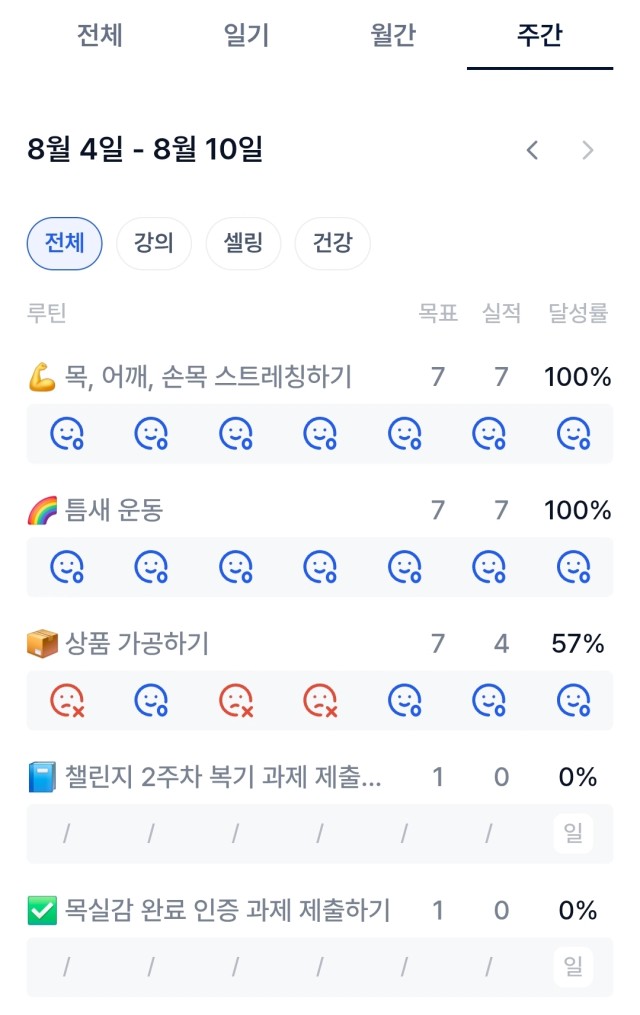Screen dimensions: 640x1015
Task: Click fourth smiley in the 틈새 운동 row
Action: 320,567
